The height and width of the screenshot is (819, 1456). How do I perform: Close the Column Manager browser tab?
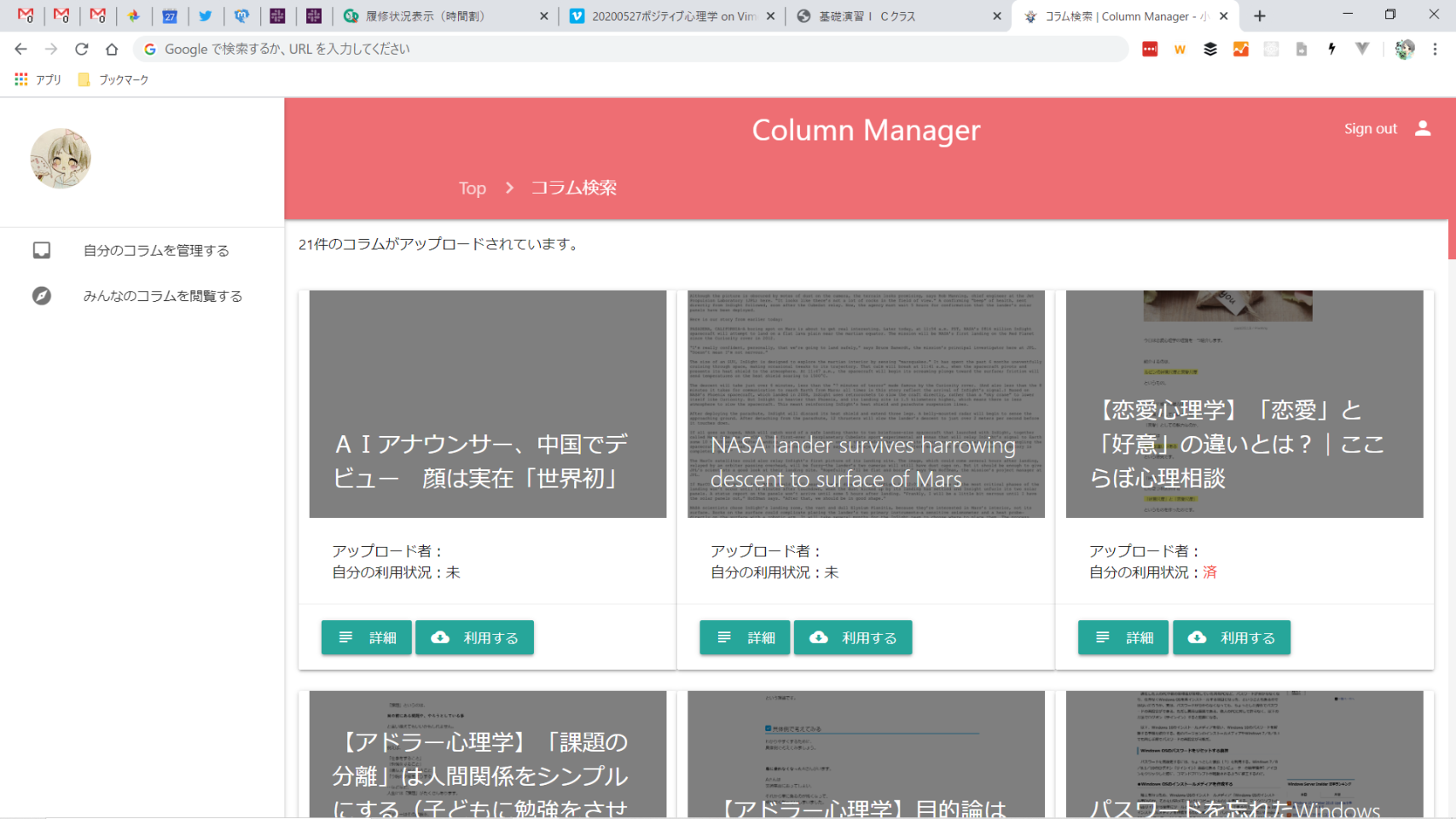(x=1224, y=16)
